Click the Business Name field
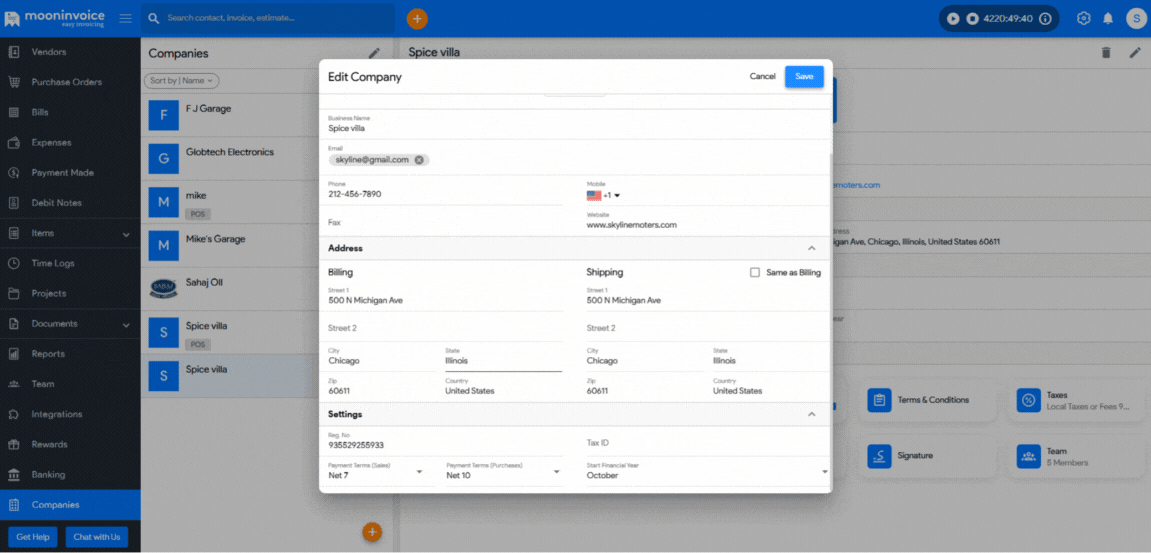The height and width of the screenshot is (553, 1151). (x=576, y=124)
